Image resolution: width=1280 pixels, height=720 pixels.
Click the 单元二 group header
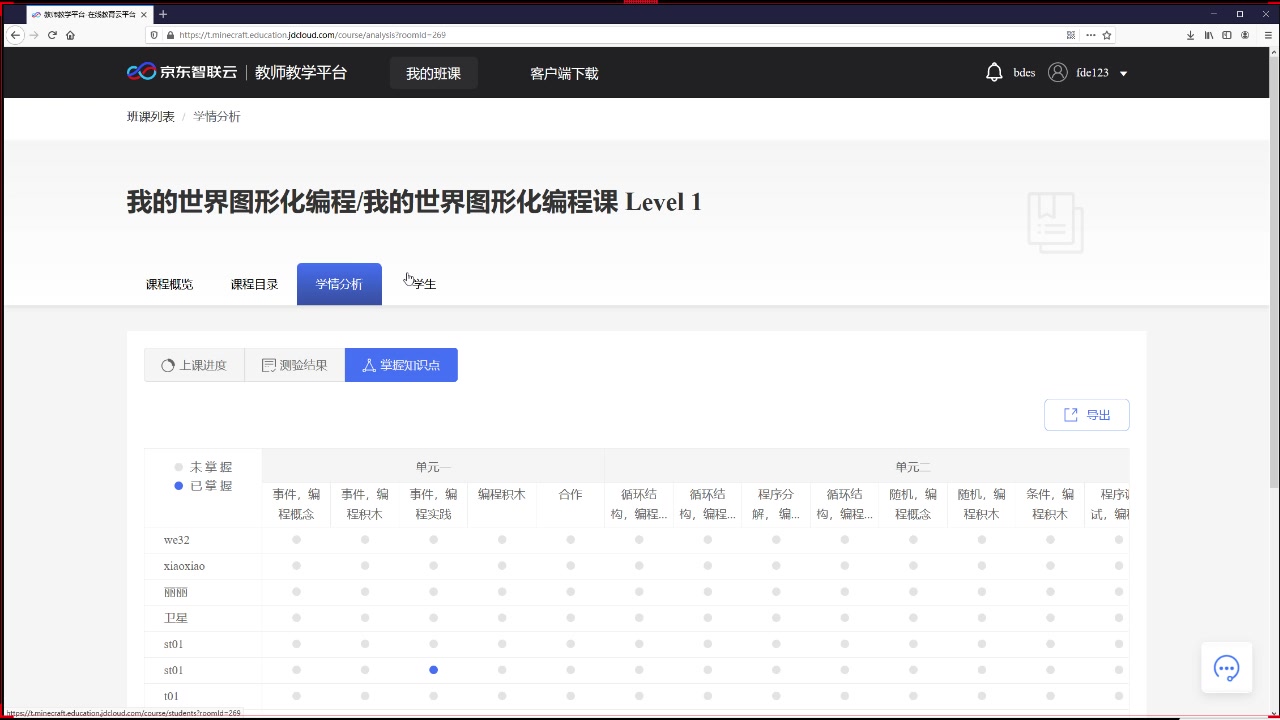(913, 467)
